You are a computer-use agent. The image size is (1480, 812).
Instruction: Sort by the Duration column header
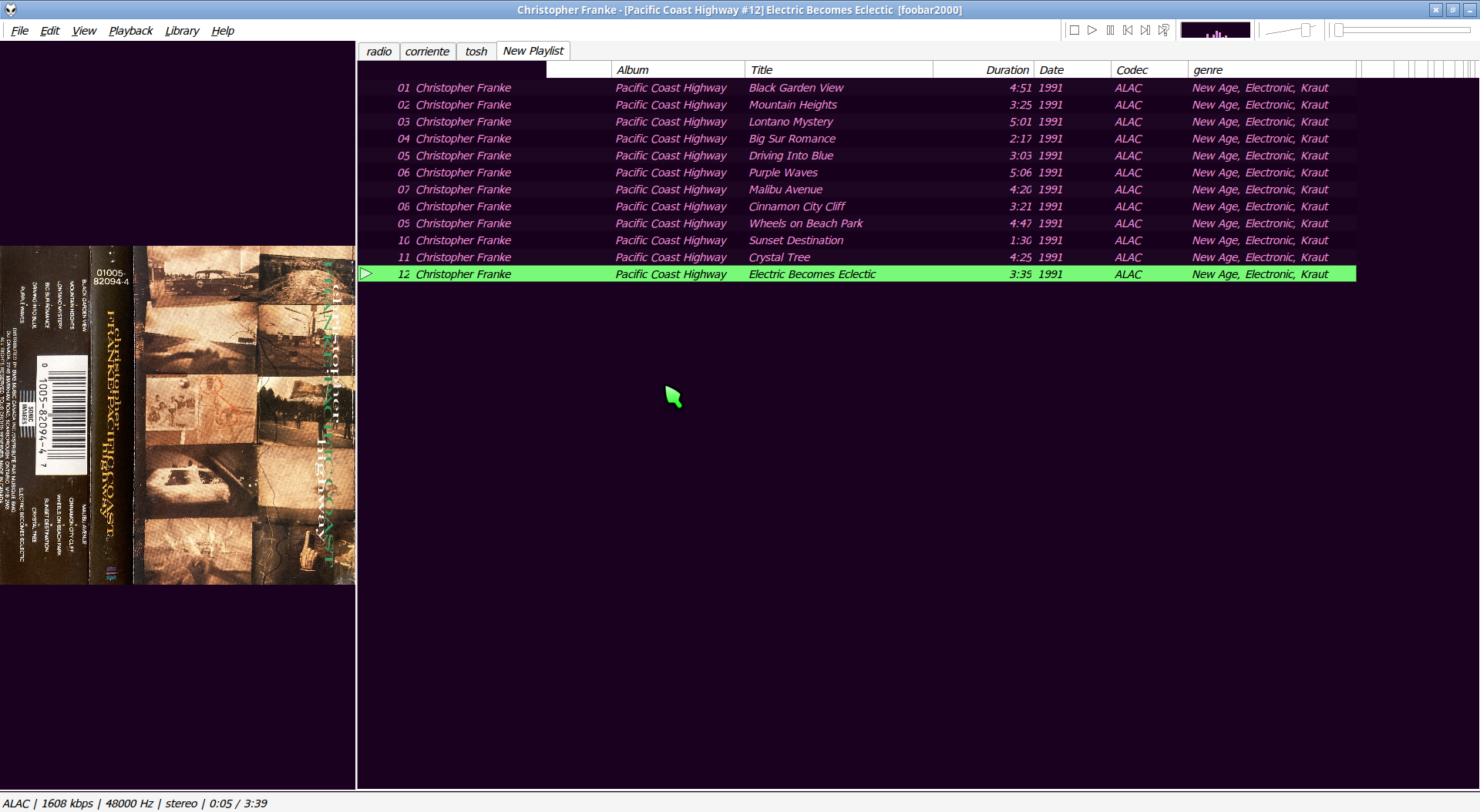984,70
